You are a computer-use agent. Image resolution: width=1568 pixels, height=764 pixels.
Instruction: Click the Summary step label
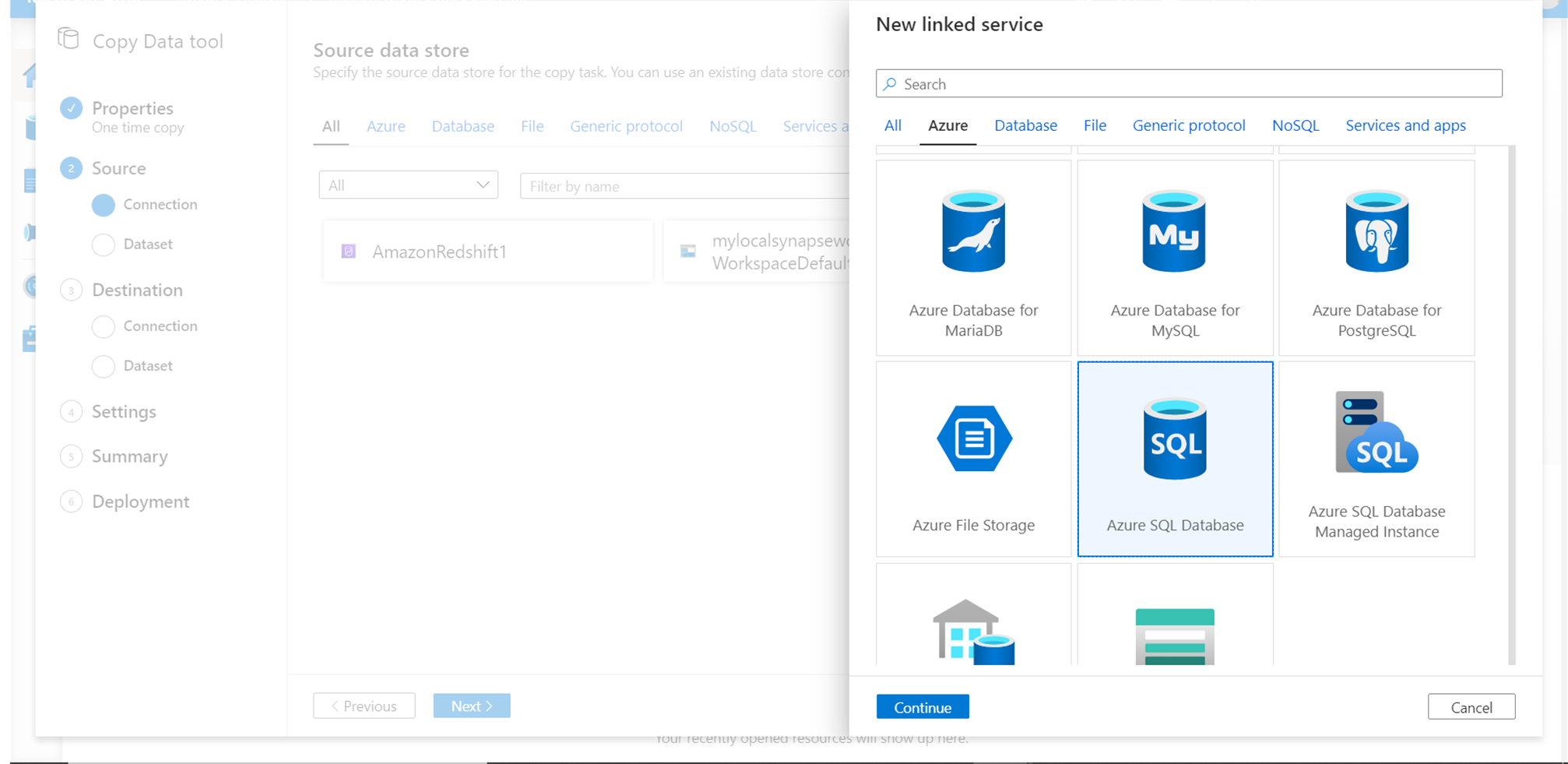(130, 456)
